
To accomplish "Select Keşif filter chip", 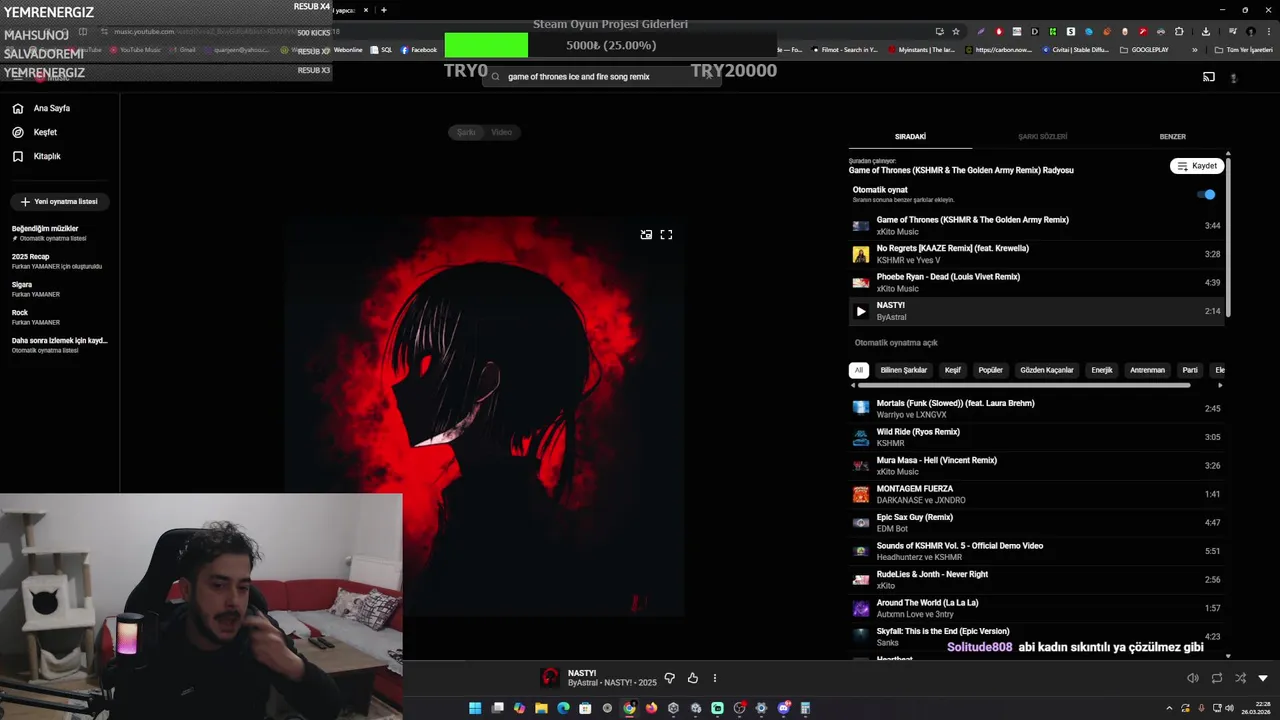I will coord(953,370).
